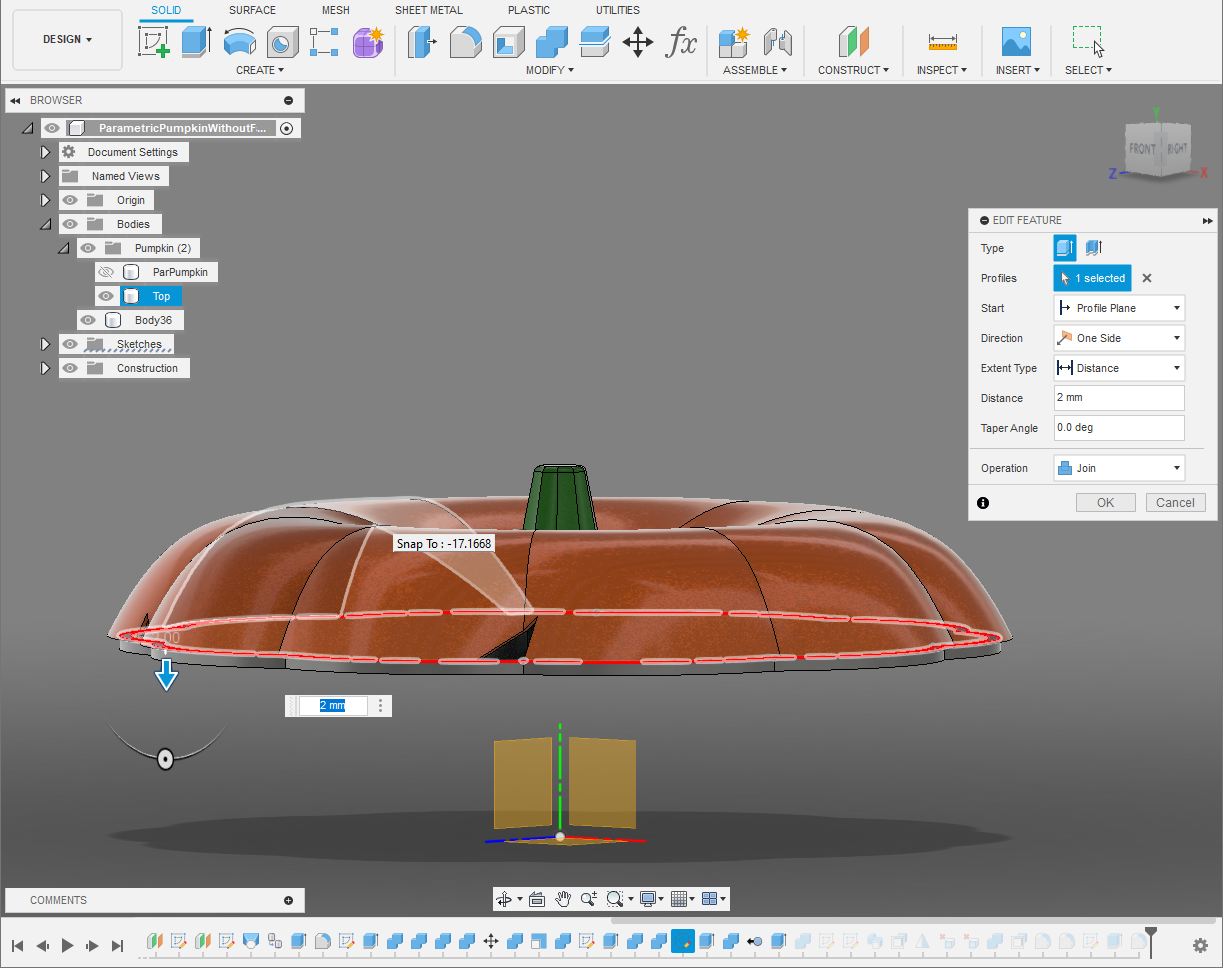Open timeline settings gear
The height and width of the screenshot is (968, 1223).
(1201, 945)
